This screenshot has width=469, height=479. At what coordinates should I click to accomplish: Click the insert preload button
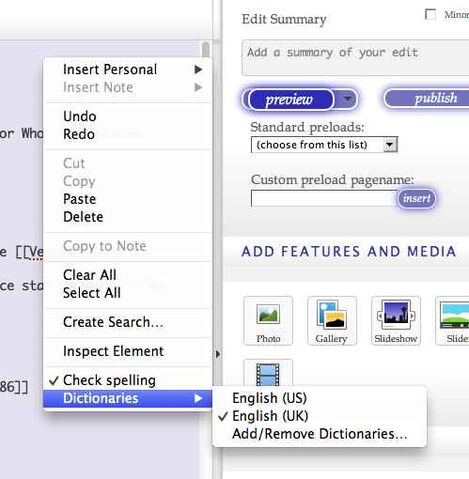[416, 199]
